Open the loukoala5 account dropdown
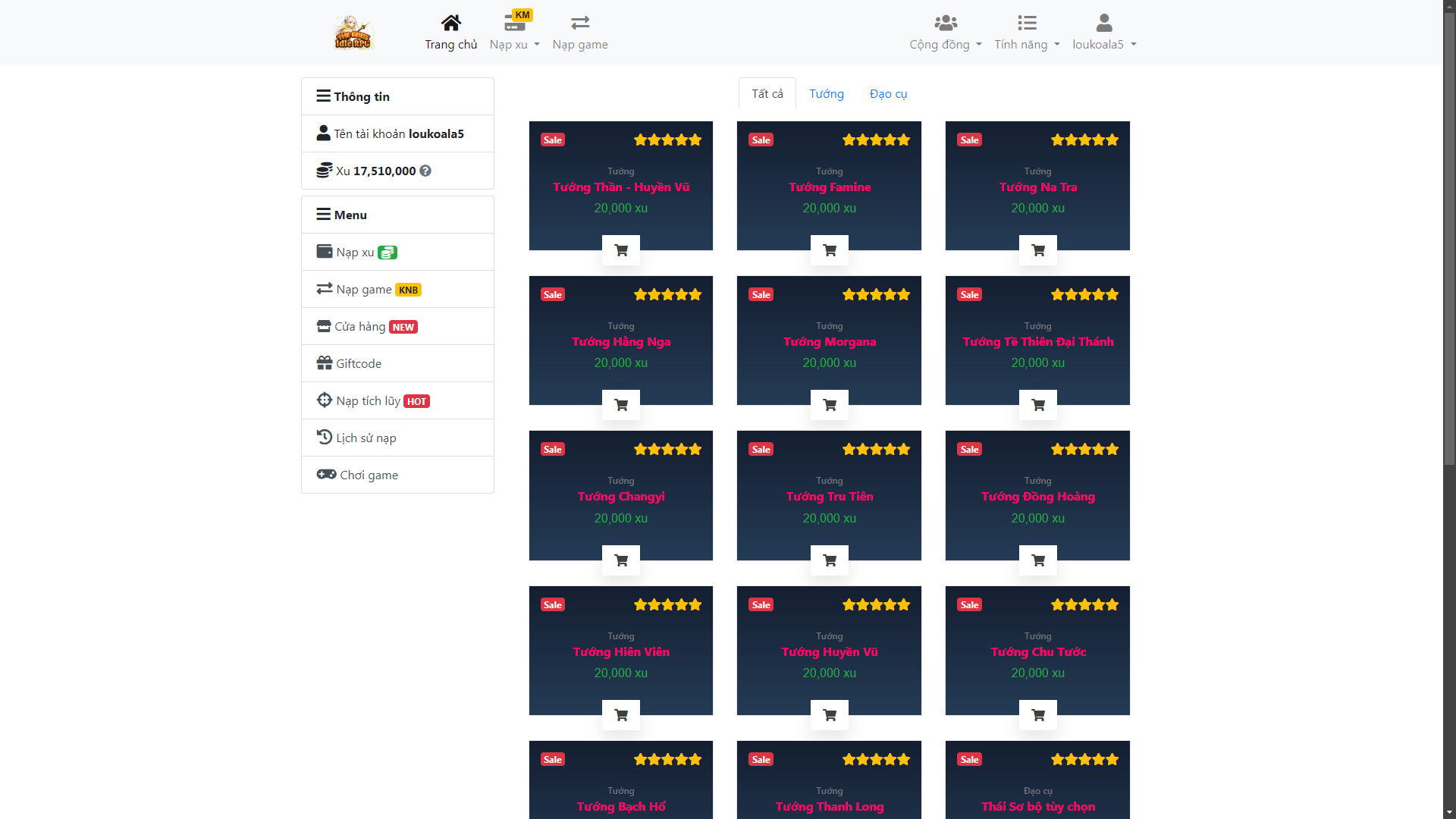This screenshot has height=819, width=1456. (1103, 33)
